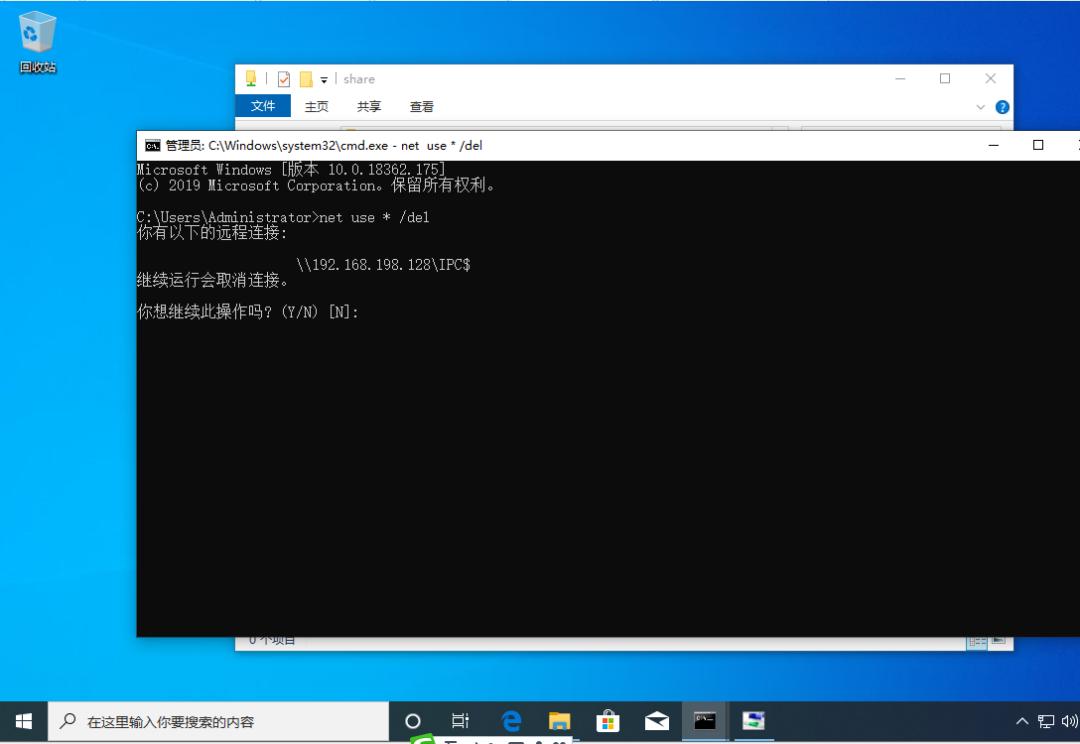Expand the quick access toolbar customize dropdown
This screenshot has height=744, width=1080.
[x=324, y=80]
